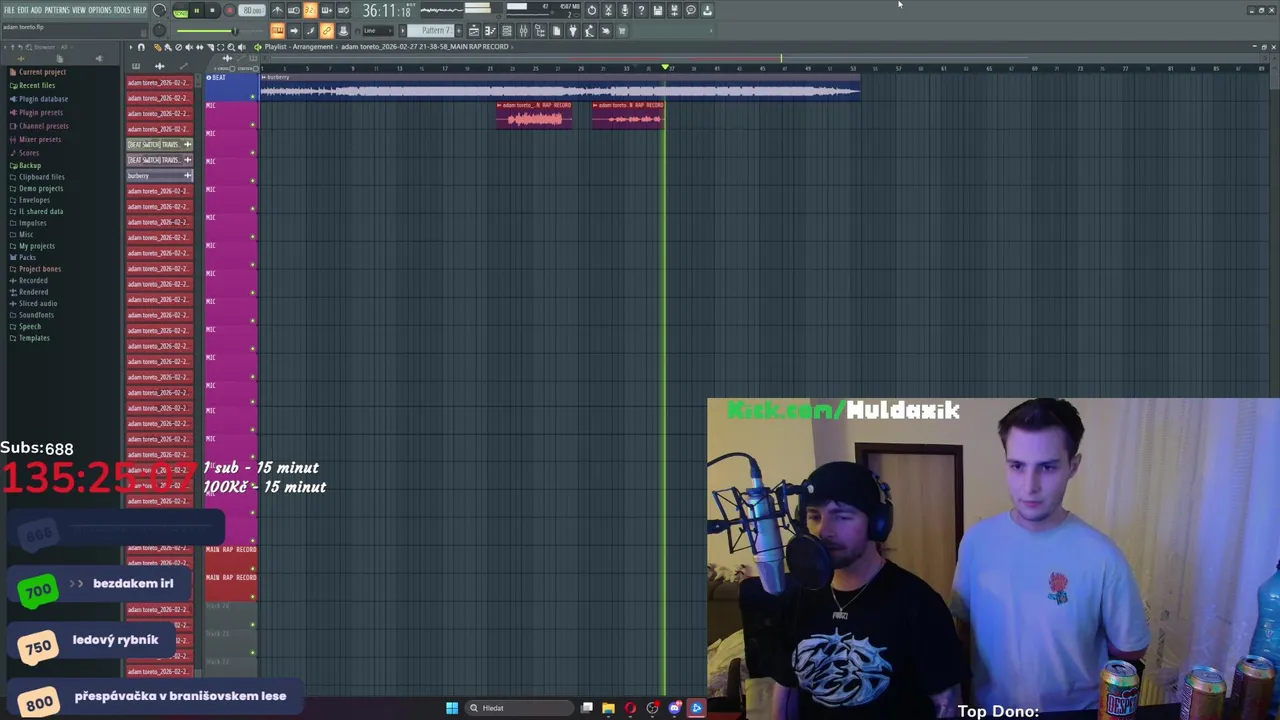This screenshot has width=1280, height=720.
Task: Select the playlist Slice tool
Action: pyautogui.click(x=210, y=47)
